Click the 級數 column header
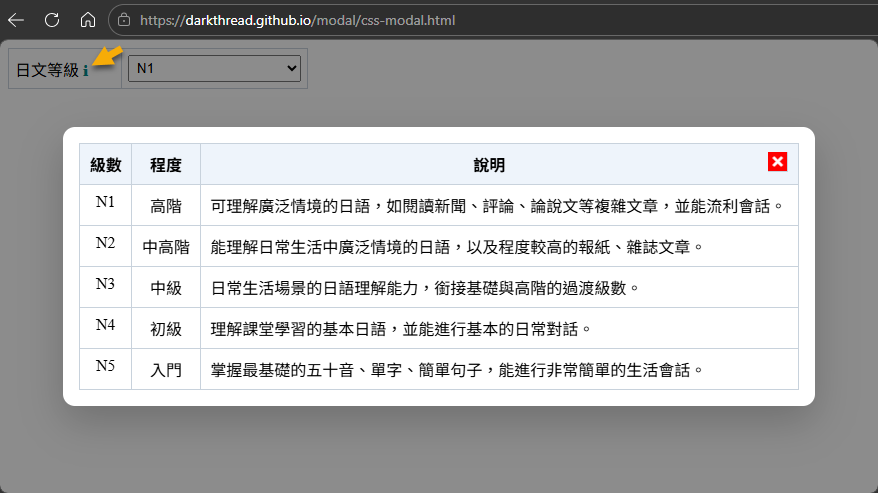The height and width of the screenshot is (493, 878). pyautogui.click(x=106, y=164)
